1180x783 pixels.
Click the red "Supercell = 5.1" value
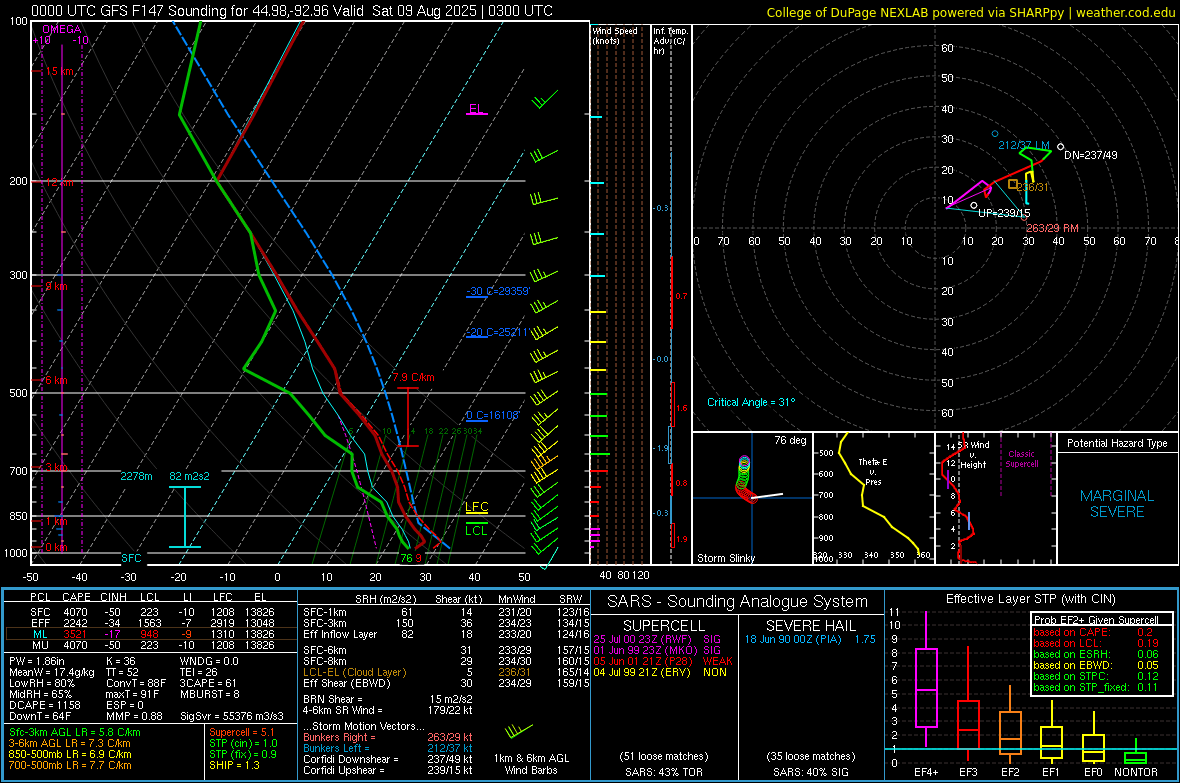pos(242,732)
